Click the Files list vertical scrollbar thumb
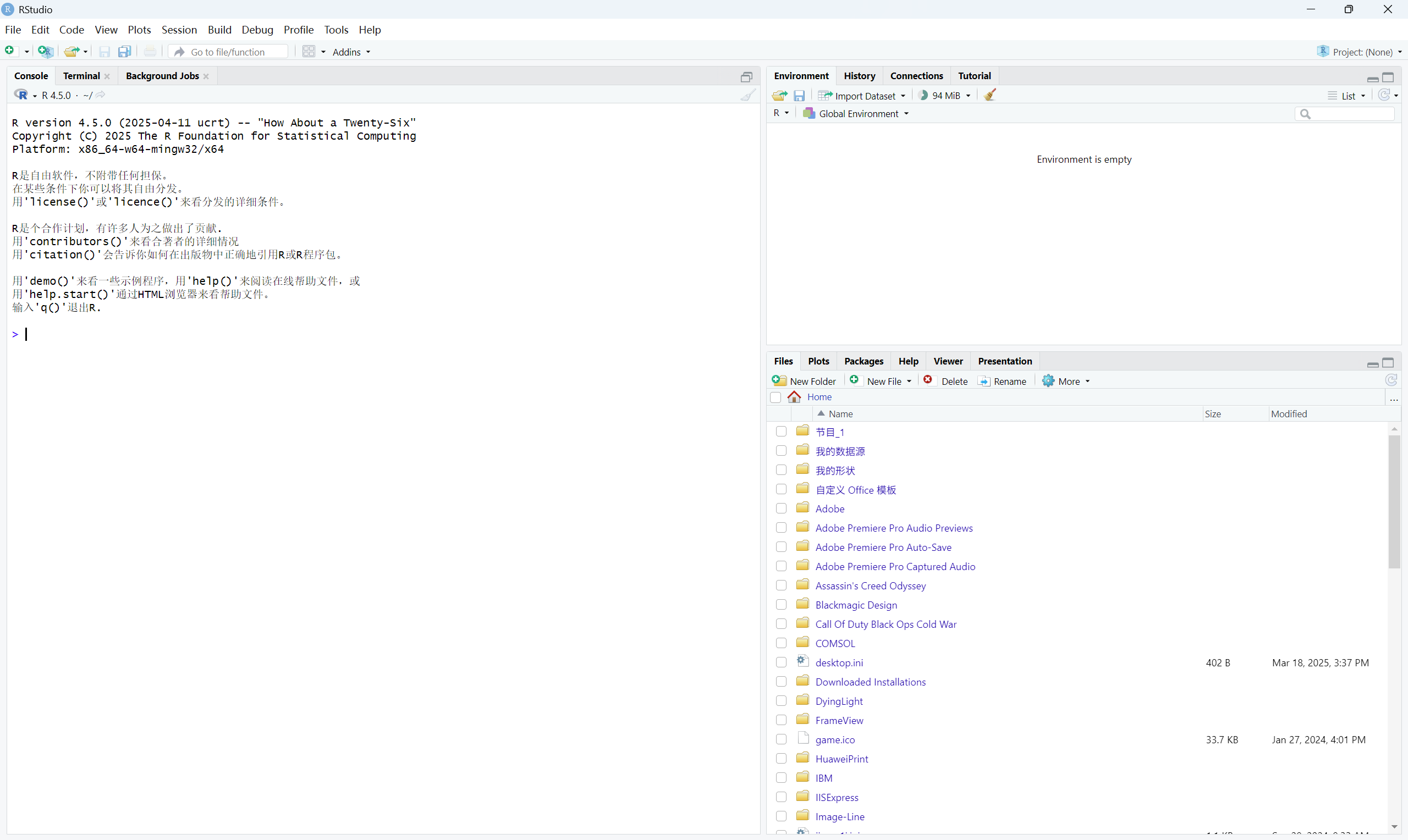Screen dimensions: 1408x840 pos(1394,501)
